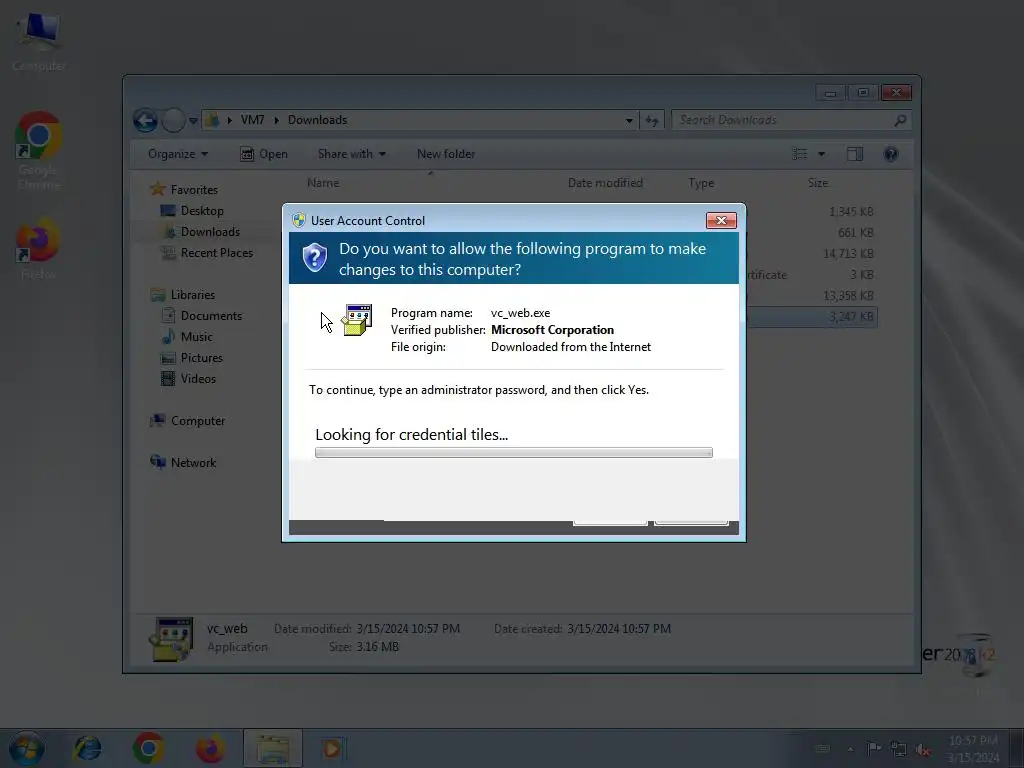The height and width of the screenshot is (768, 1024).
Task: Click the selected file row sized 3,247 KB
Action: [x=812, y=317]
